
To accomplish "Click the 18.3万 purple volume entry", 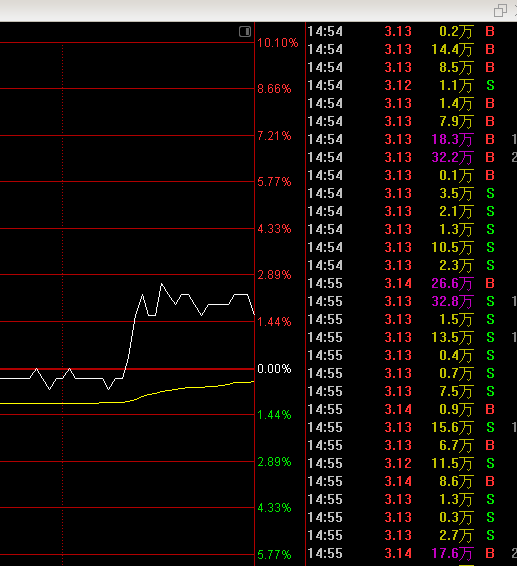I will pyautogui.click(x=452, y=139).
